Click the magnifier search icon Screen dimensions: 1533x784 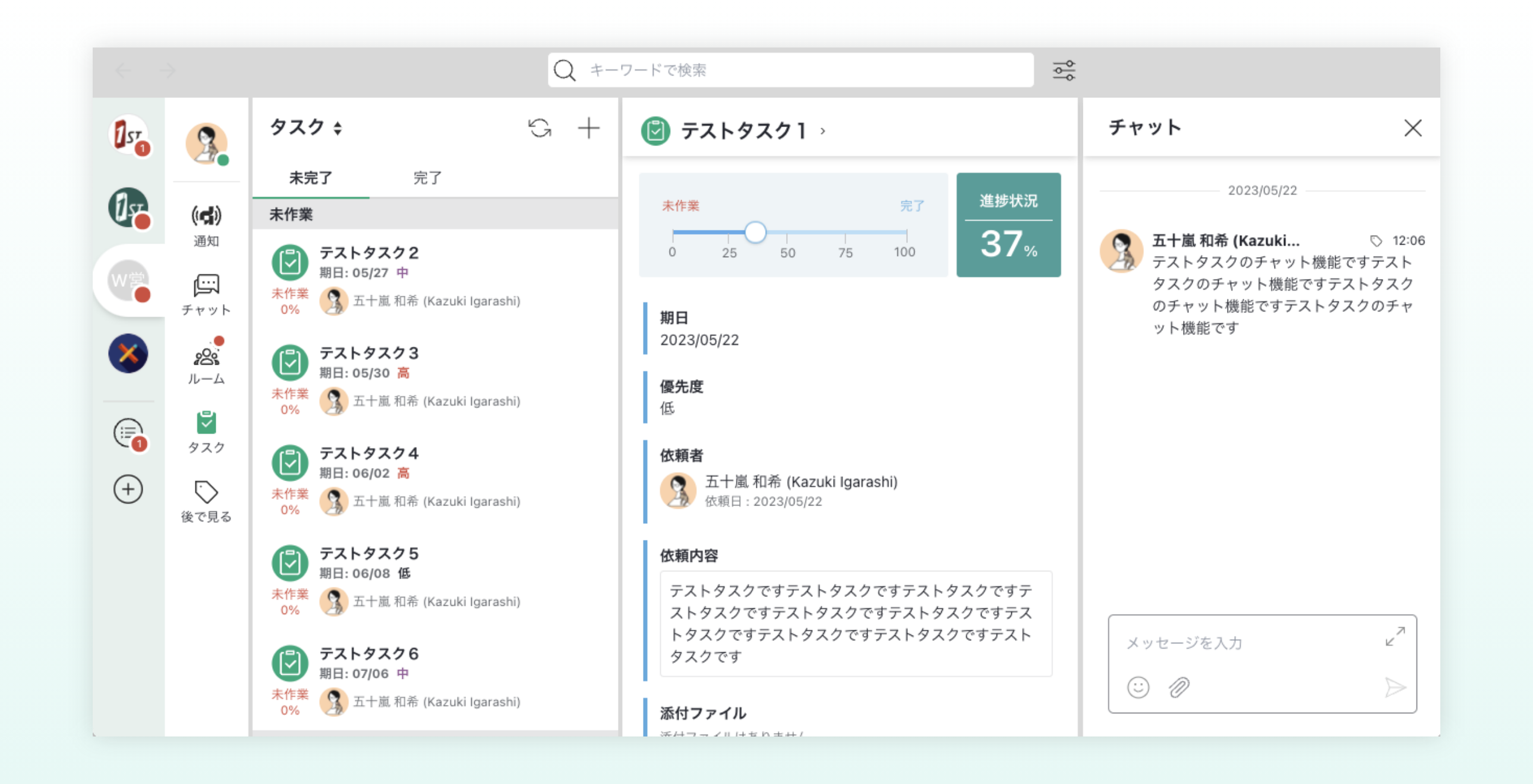pyautogui.click(x=564, y=70)
